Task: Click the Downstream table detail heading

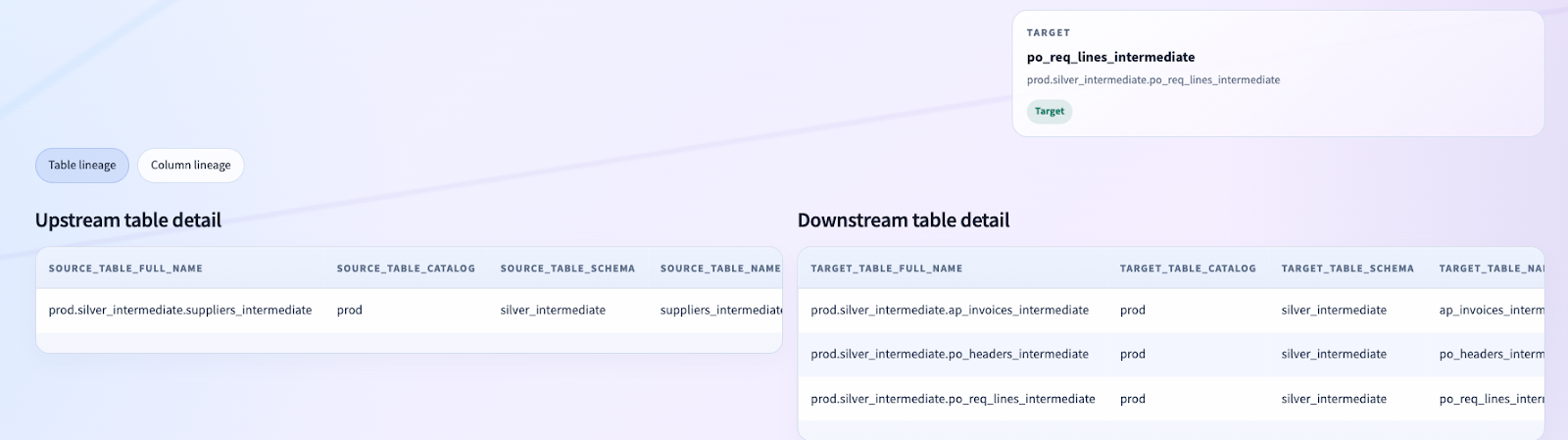Action: click(903, 220)
